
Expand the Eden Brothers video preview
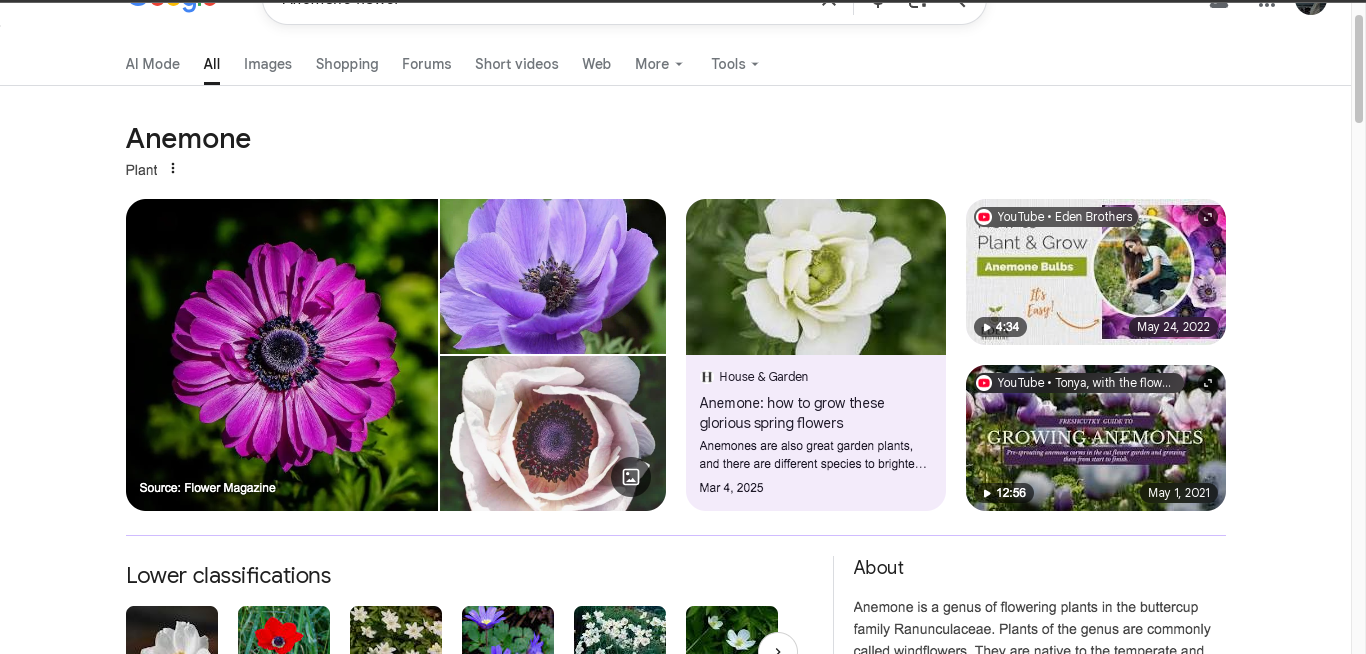1208,217
